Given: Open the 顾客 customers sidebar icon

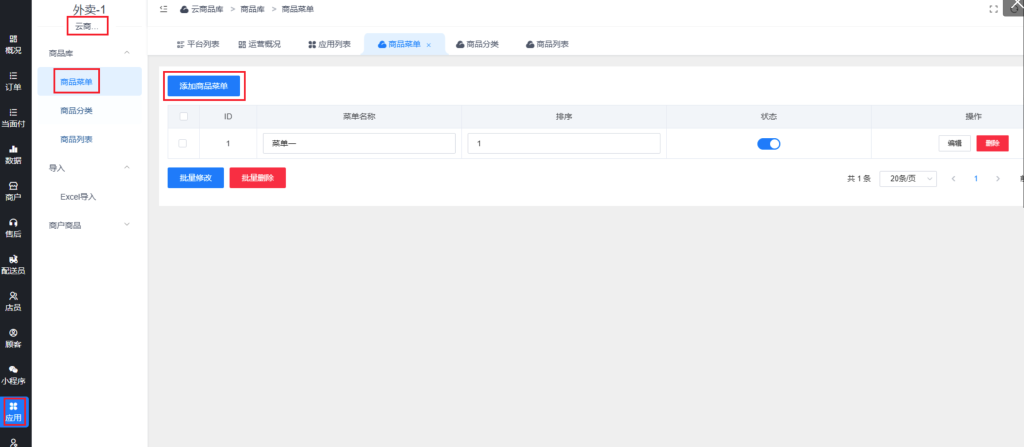Looking at the screenshot, I should pos(13,338).
